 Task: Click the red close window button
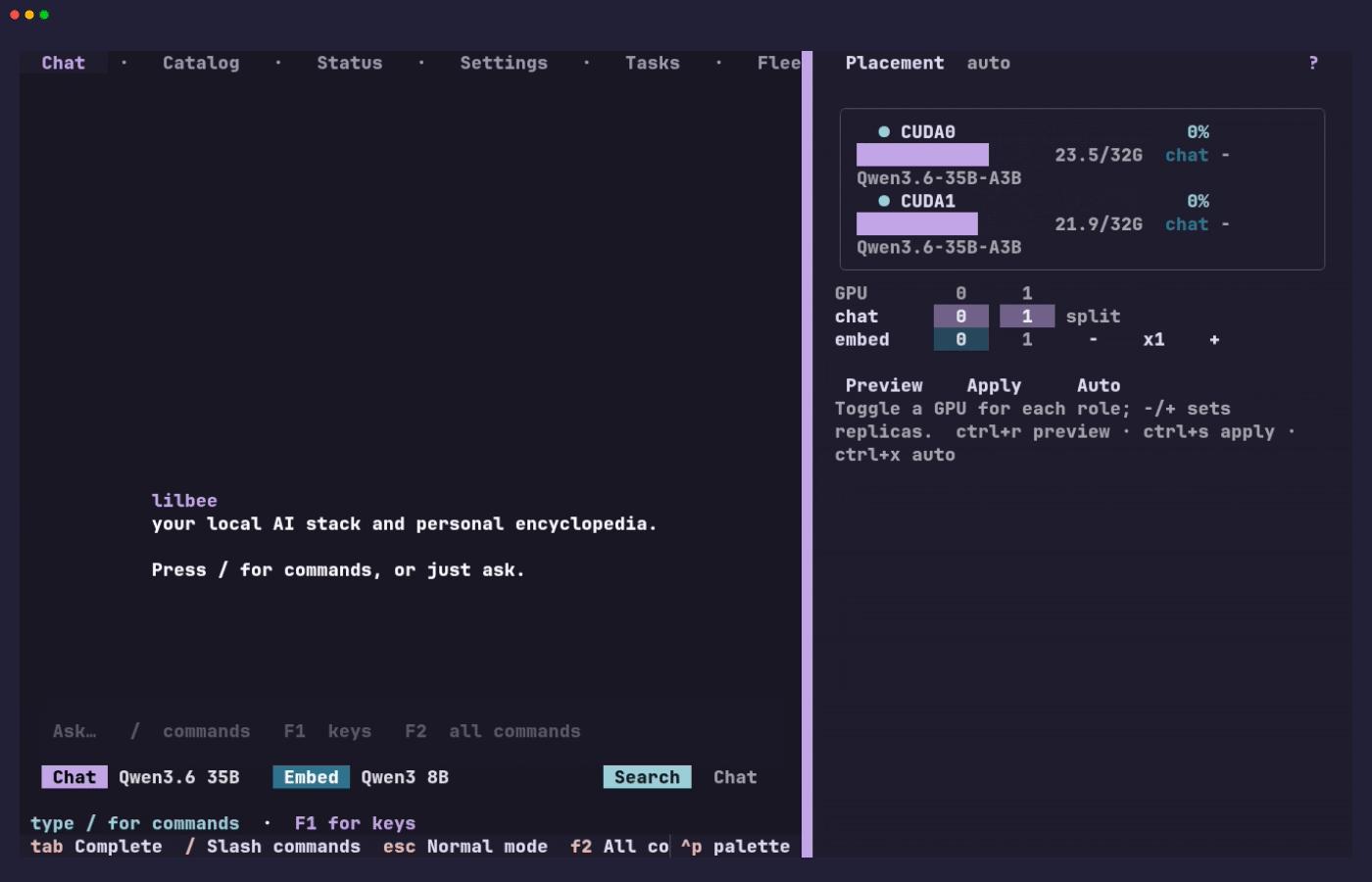15,15
